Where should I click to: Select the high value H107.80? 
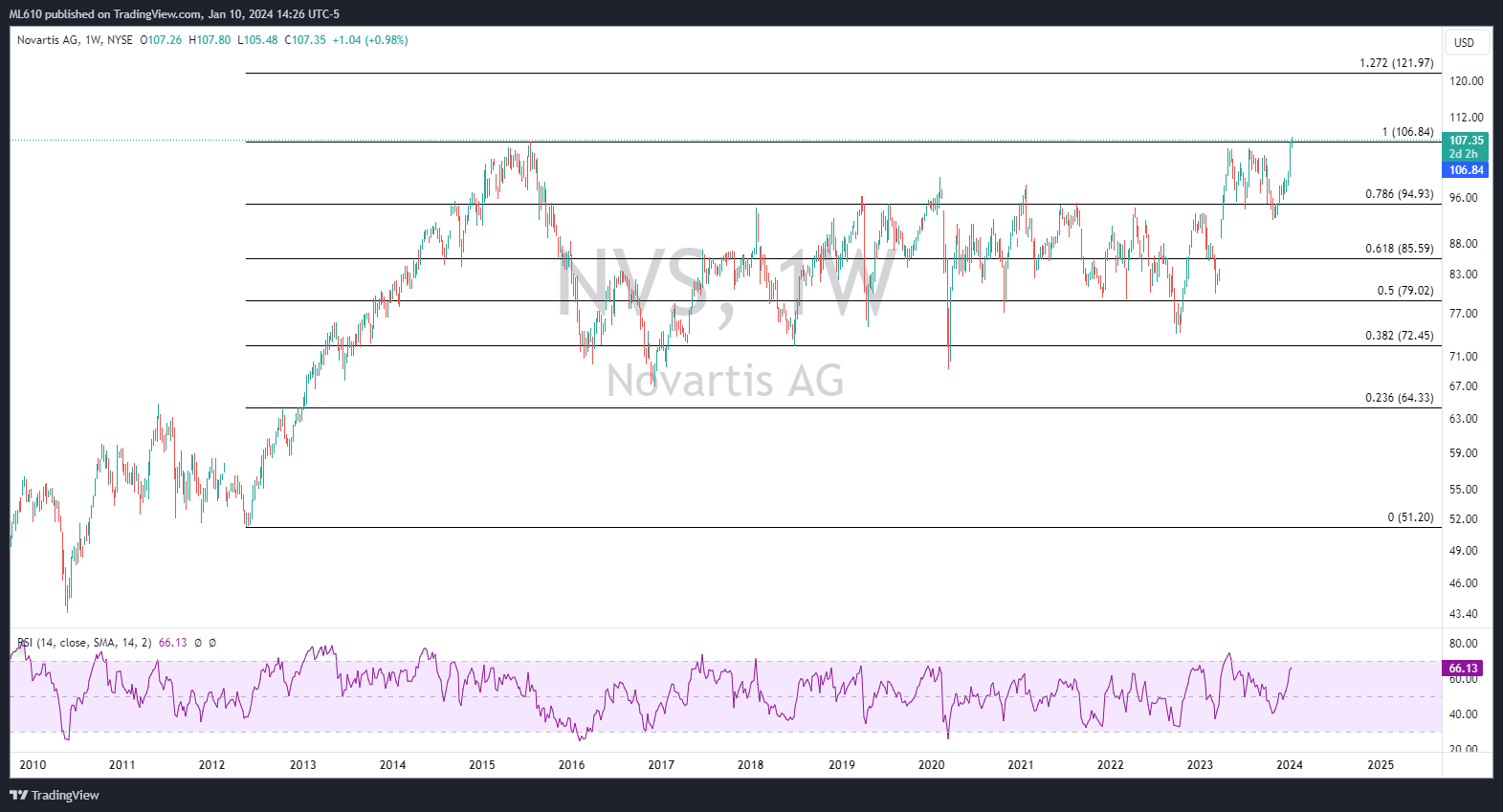210,40
